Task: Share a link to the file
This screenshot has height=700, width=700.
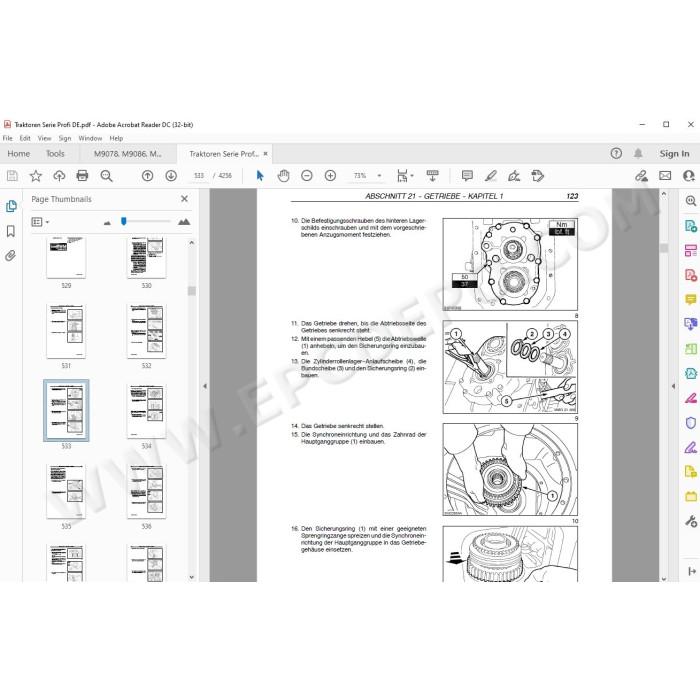Action: point(642,176)
